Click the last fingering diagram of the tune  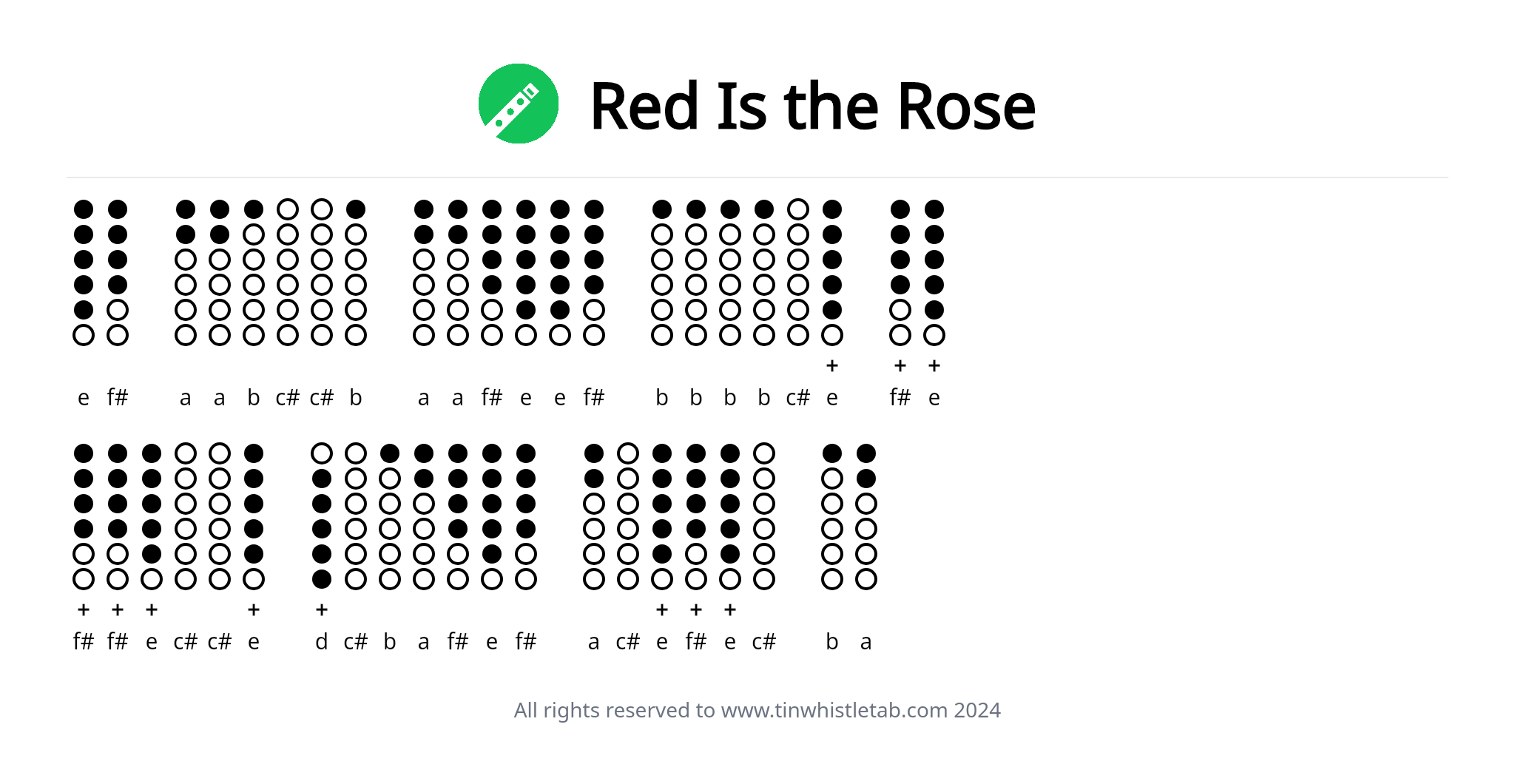coord(866,516)
